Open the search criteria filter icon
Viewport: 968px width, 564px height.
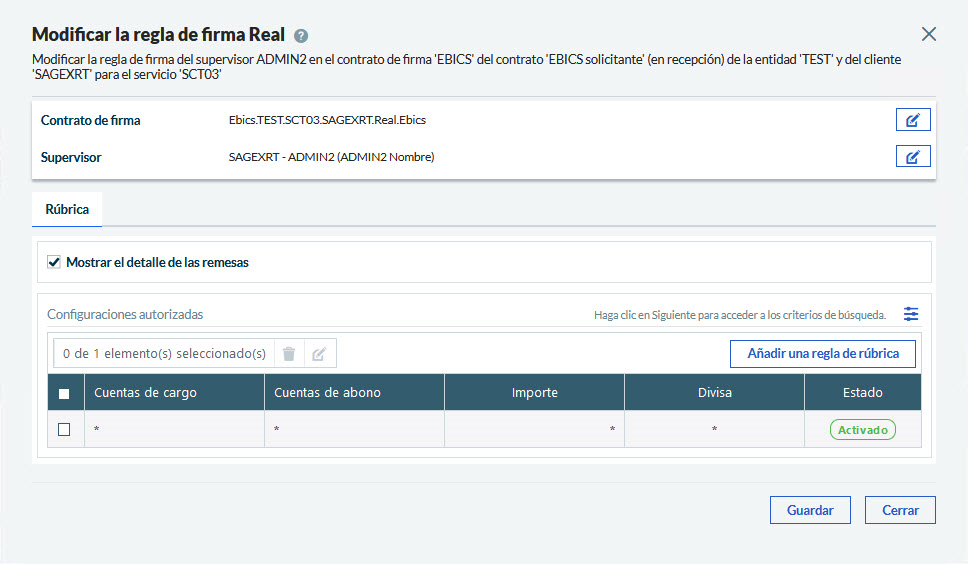point(910,314)
